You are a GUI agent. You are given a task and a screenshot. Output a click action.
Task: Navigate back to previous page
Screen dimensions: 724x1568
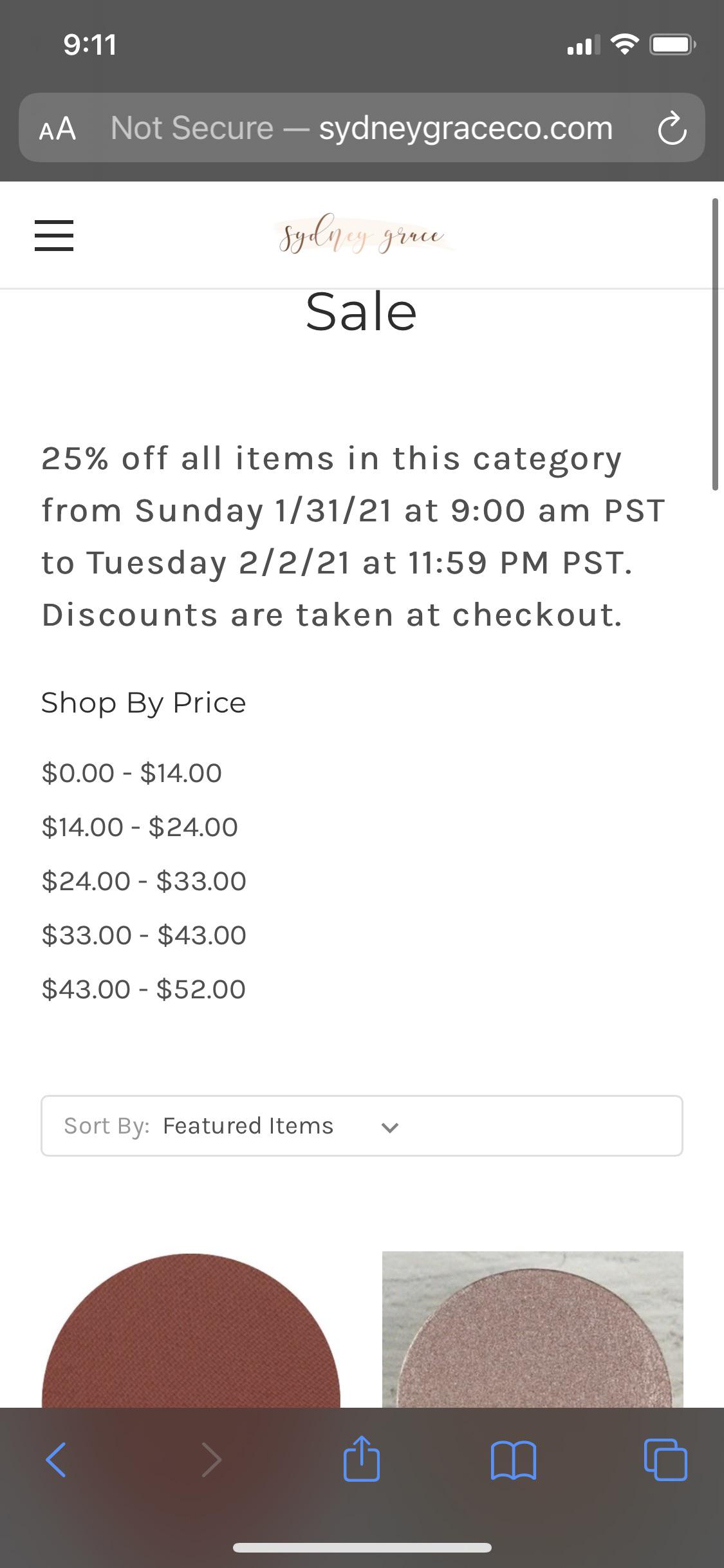click(57, 1460)
